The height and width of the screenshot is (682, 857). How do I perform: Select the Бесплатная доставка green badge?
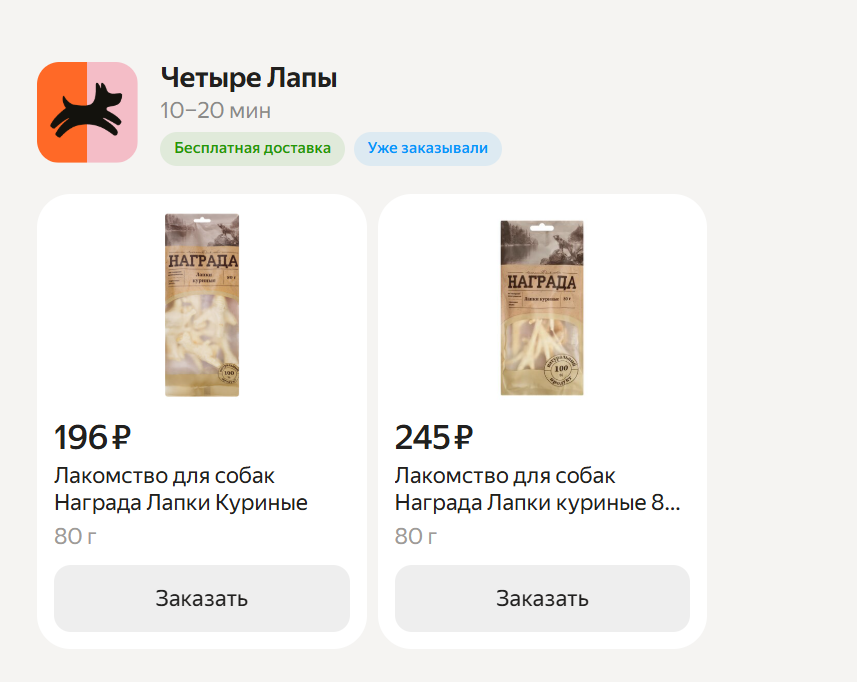(253, 148)
